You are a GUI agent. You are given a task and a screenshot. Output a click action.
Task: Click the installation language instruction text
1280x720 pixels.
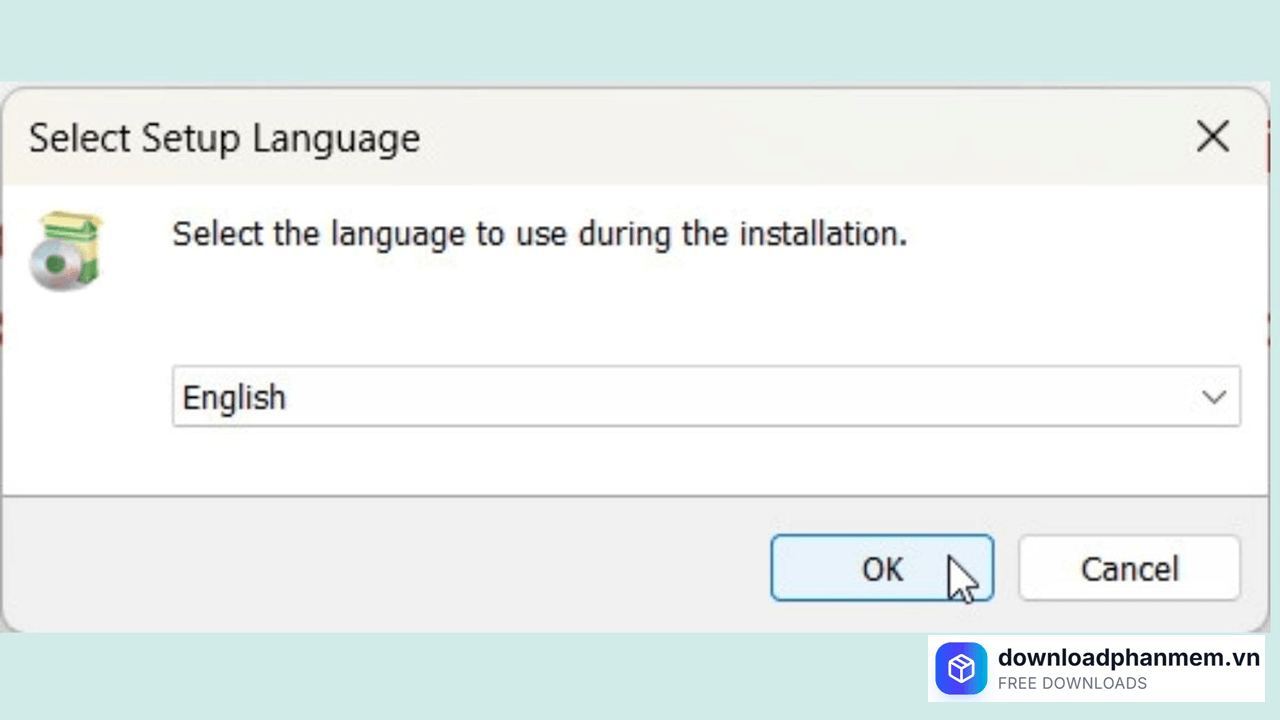(539, 234)
